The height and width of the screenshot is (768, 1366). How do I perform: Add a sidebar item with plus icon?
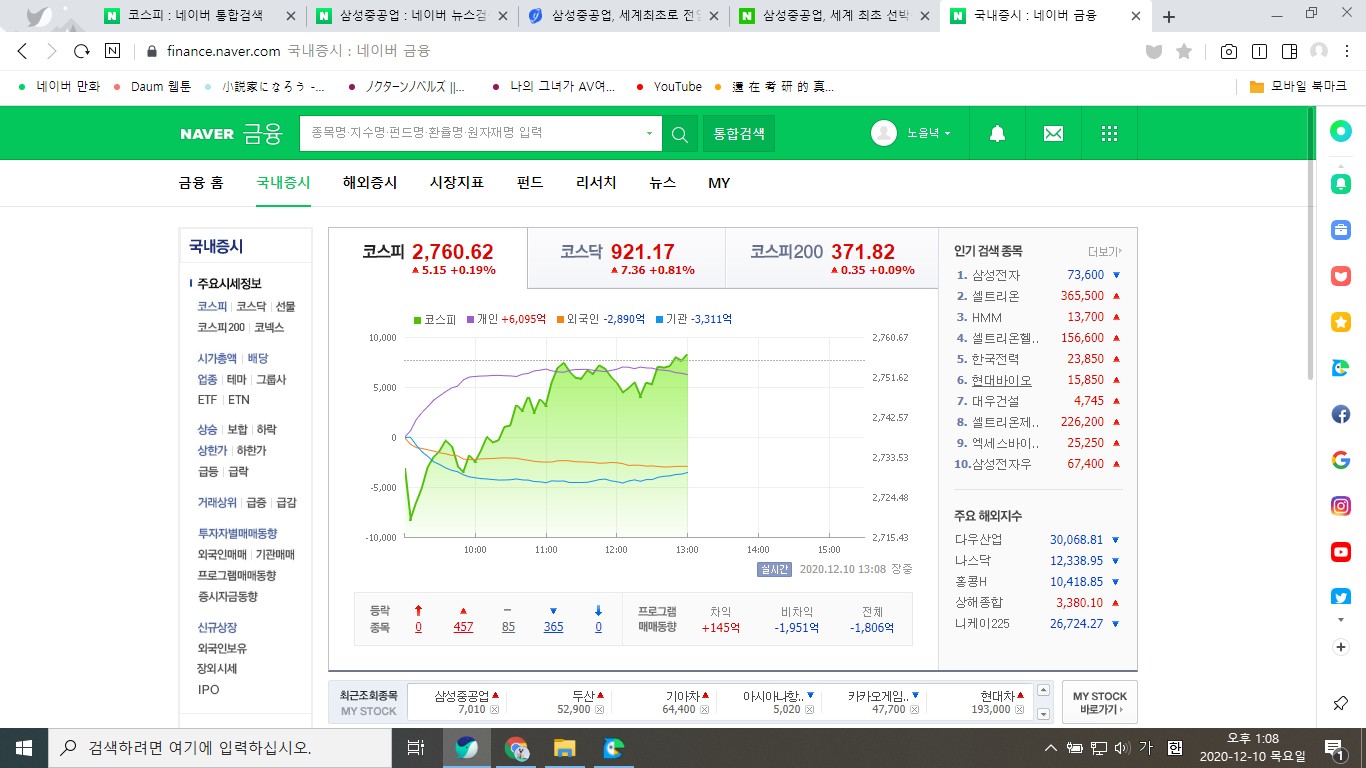click(x=1341, y=647)
